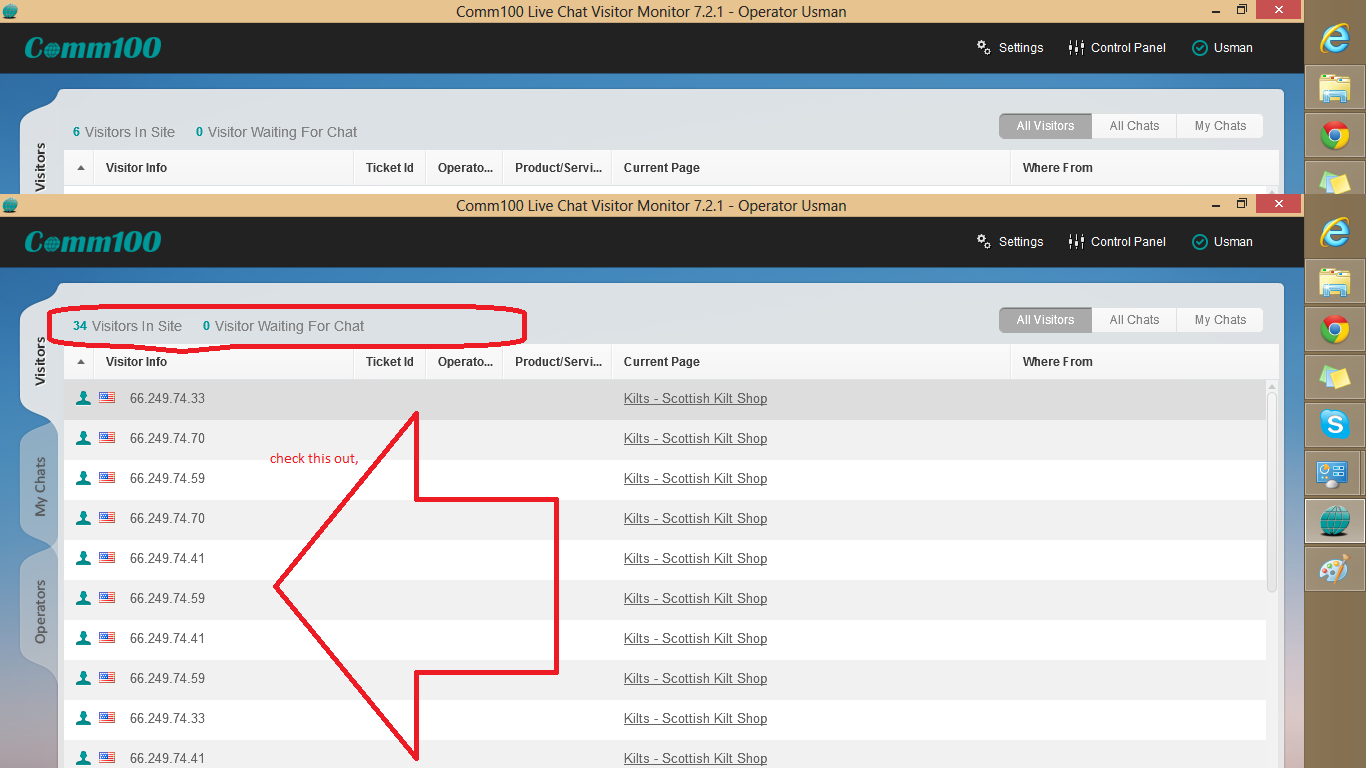The width and height of the screenshot is (1366, 768).
Task: Select the vertical Visitors side tab, front window
Action: [x=40, y=361]
